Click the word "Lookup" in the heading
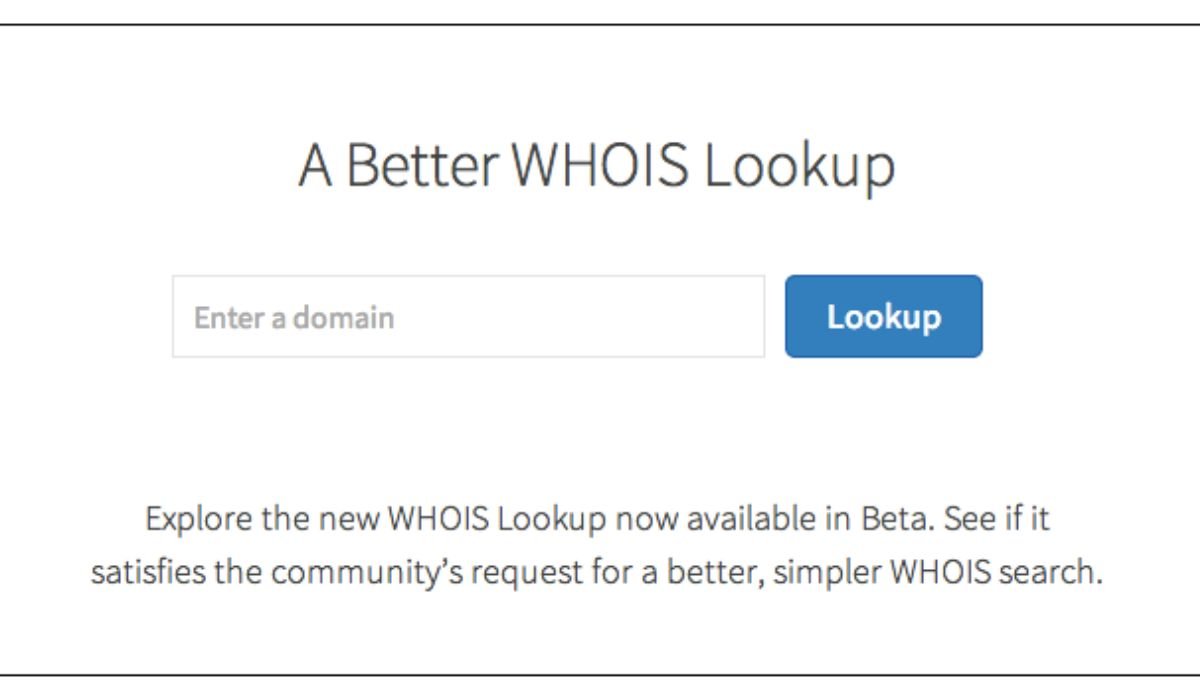This screenshot has height=700, width=1200. pyautogui.click(x=798, y=168)
